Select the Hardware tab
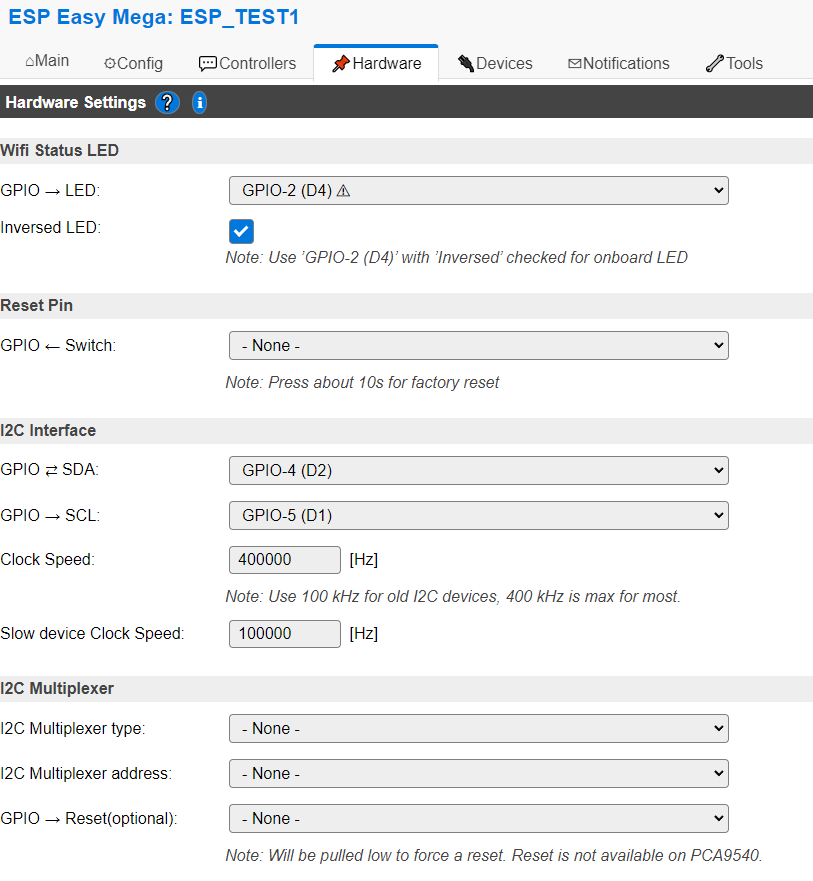Viewport: 813px width, 881px height. tap(376, 63)
